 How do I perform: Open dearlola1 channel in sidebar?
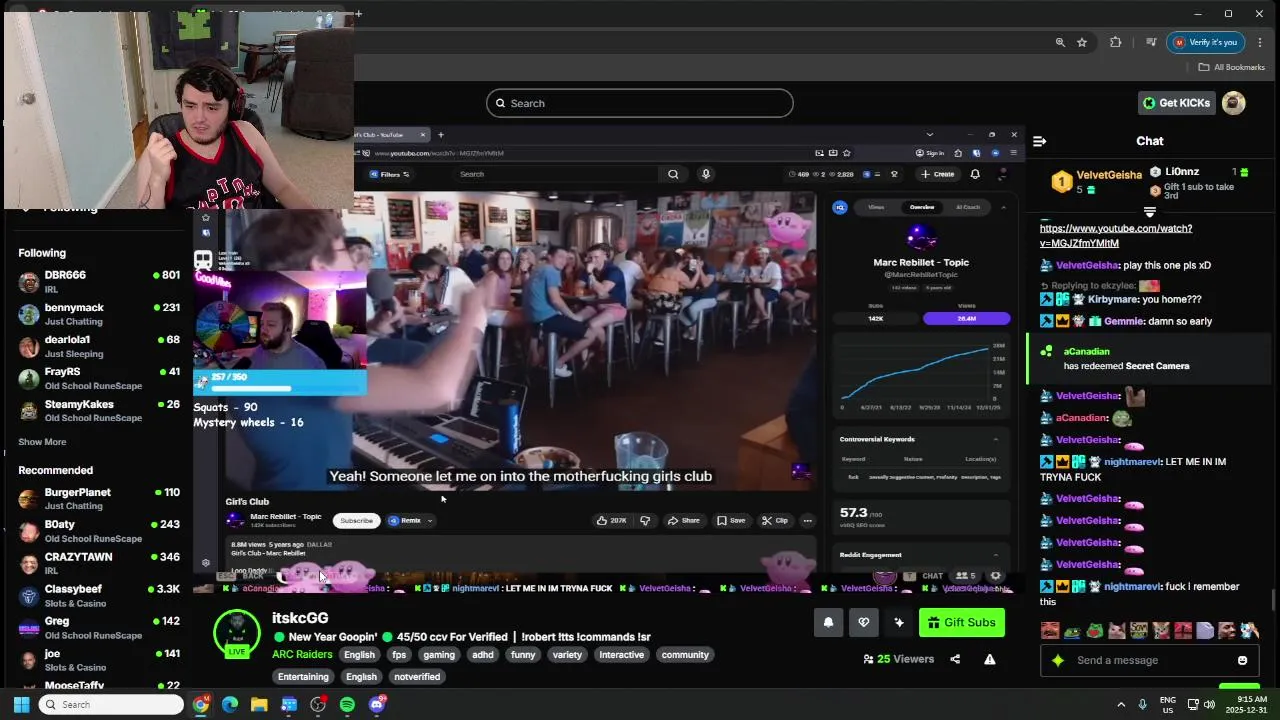pyautogui.click(x=100, y=346)
